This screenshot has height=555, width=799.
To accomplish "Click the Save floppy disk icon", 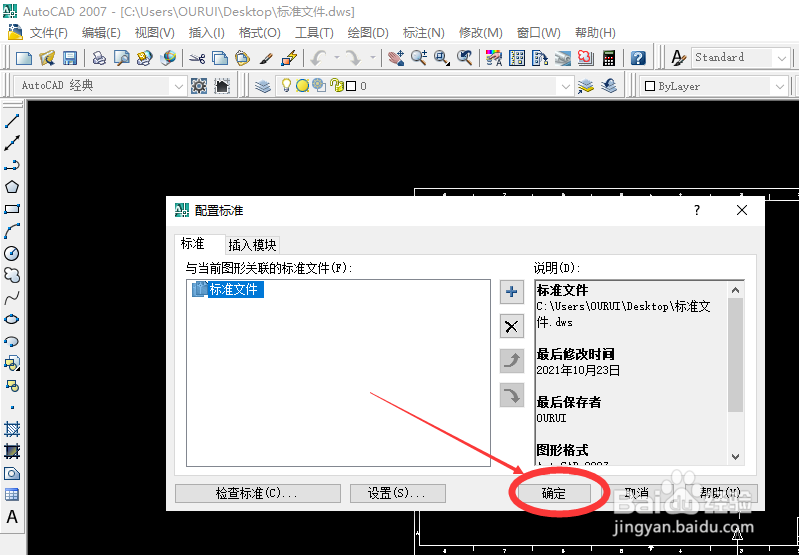I will [x=69, y=58].
